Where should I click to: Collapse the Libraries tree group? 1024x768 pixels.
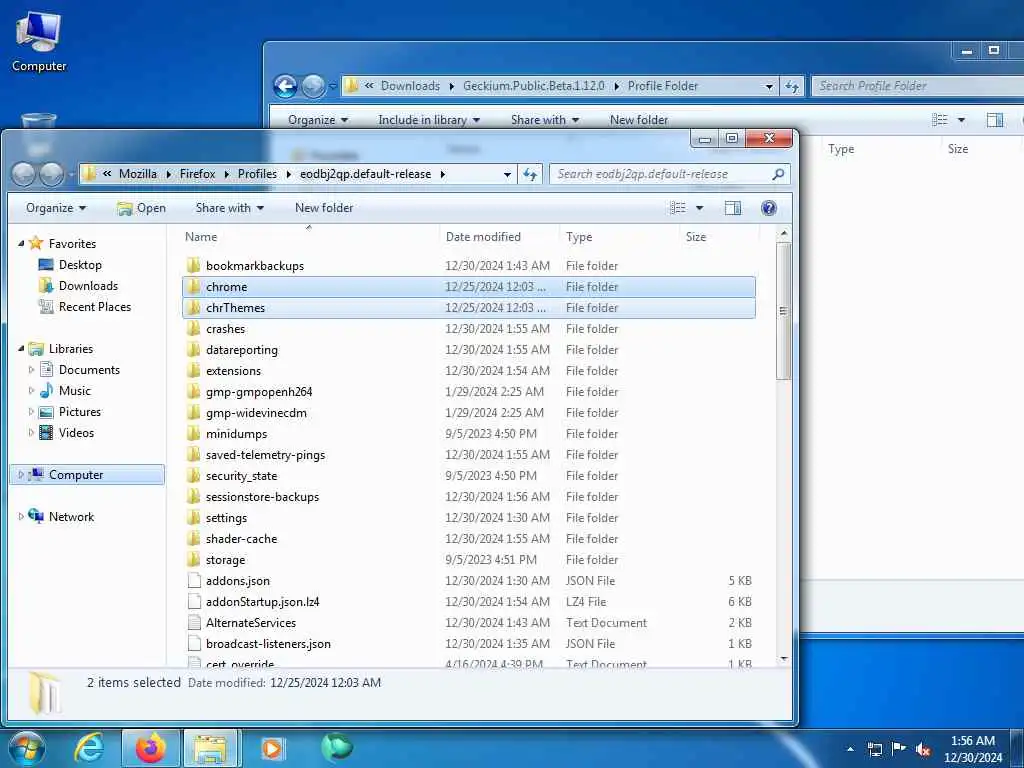pos(21,349)
